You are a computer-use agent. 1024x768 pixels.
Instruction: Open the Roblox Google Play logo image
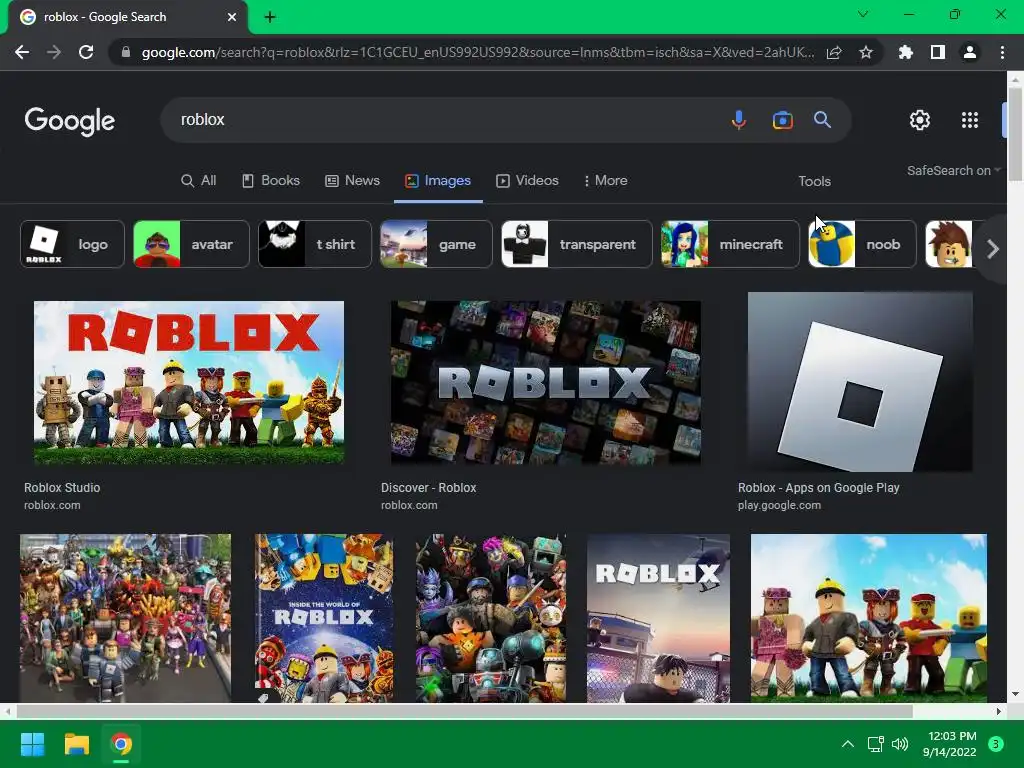coord(860,381)
